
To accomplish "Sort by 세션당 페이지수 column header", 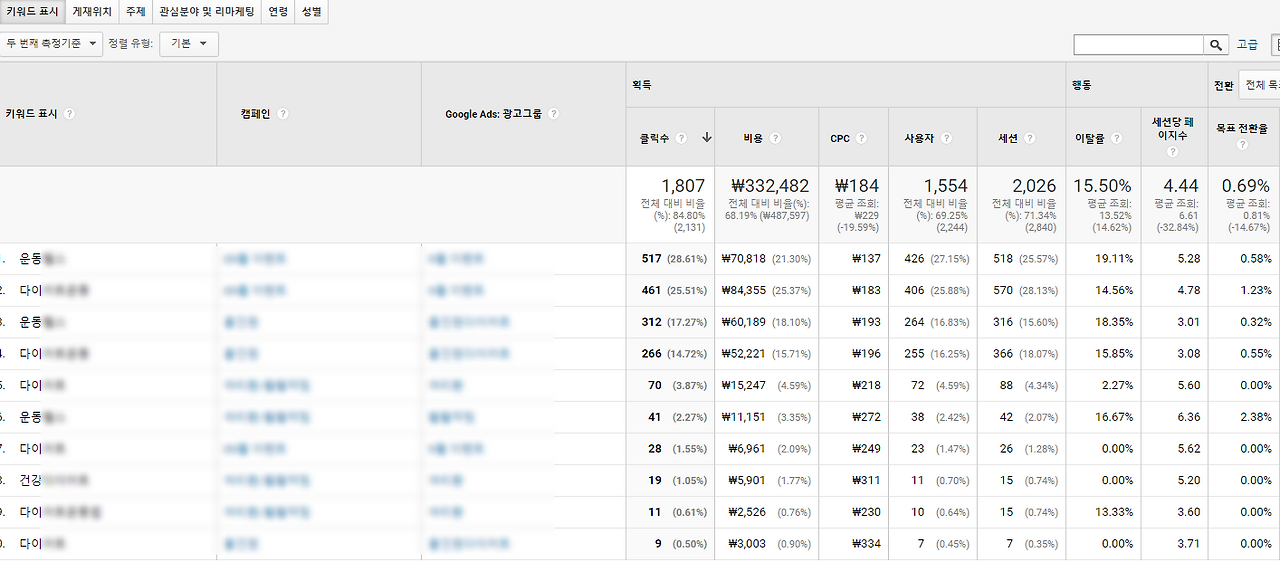I will click(1173, 128).
